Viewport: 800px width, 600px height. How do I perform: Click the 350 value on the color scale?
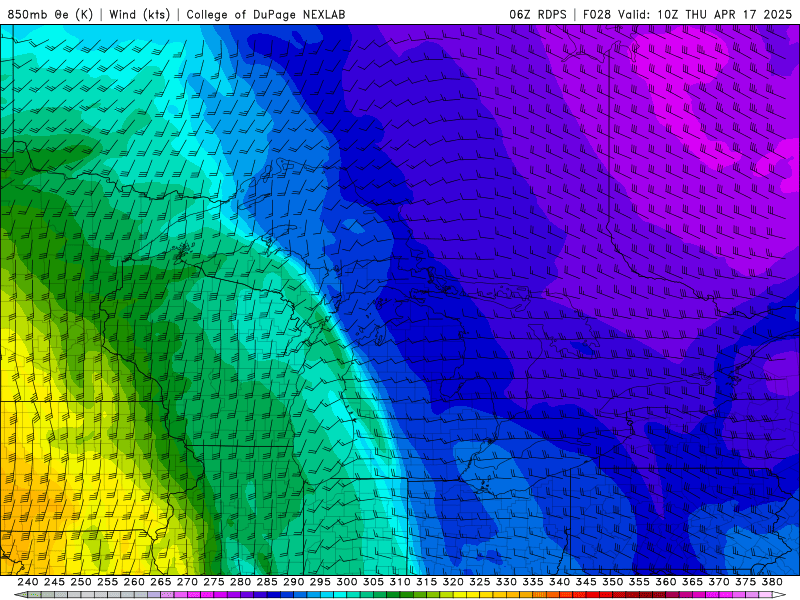[613, 582]
